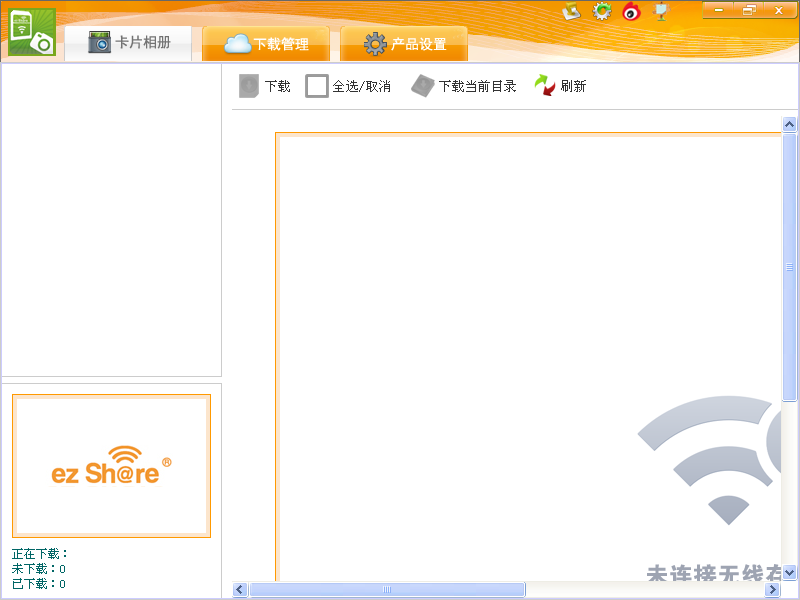Click the 已下载：0 status text
This screenshot has width=800, height=600.
pos(39,583)
